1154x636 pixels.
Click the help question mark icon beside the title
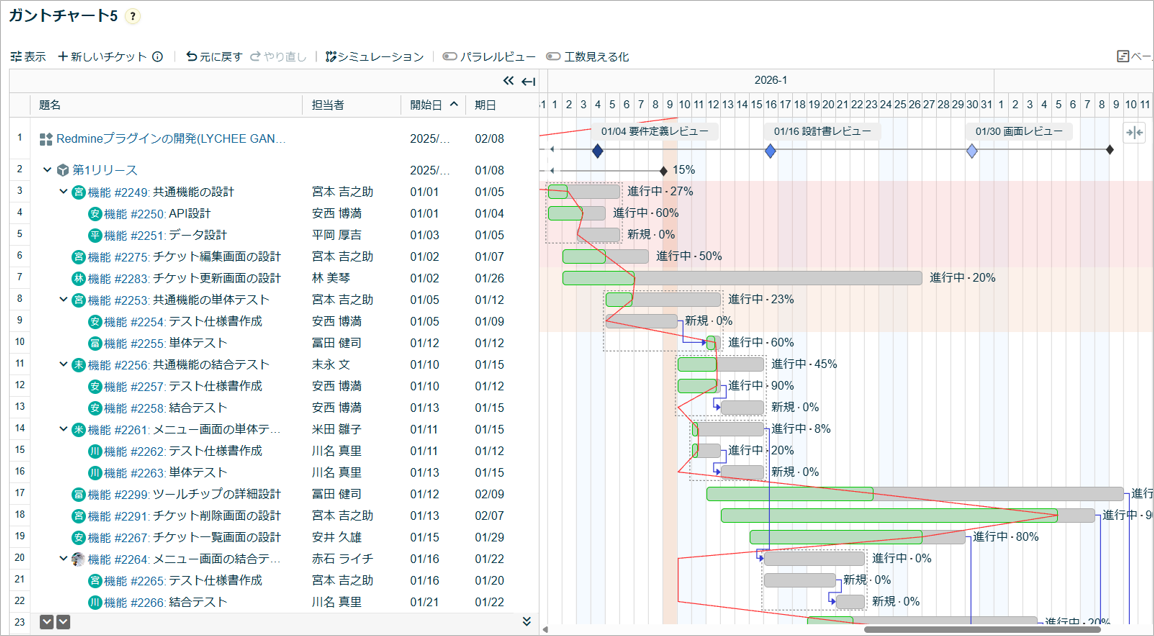(x=134, y=17)
